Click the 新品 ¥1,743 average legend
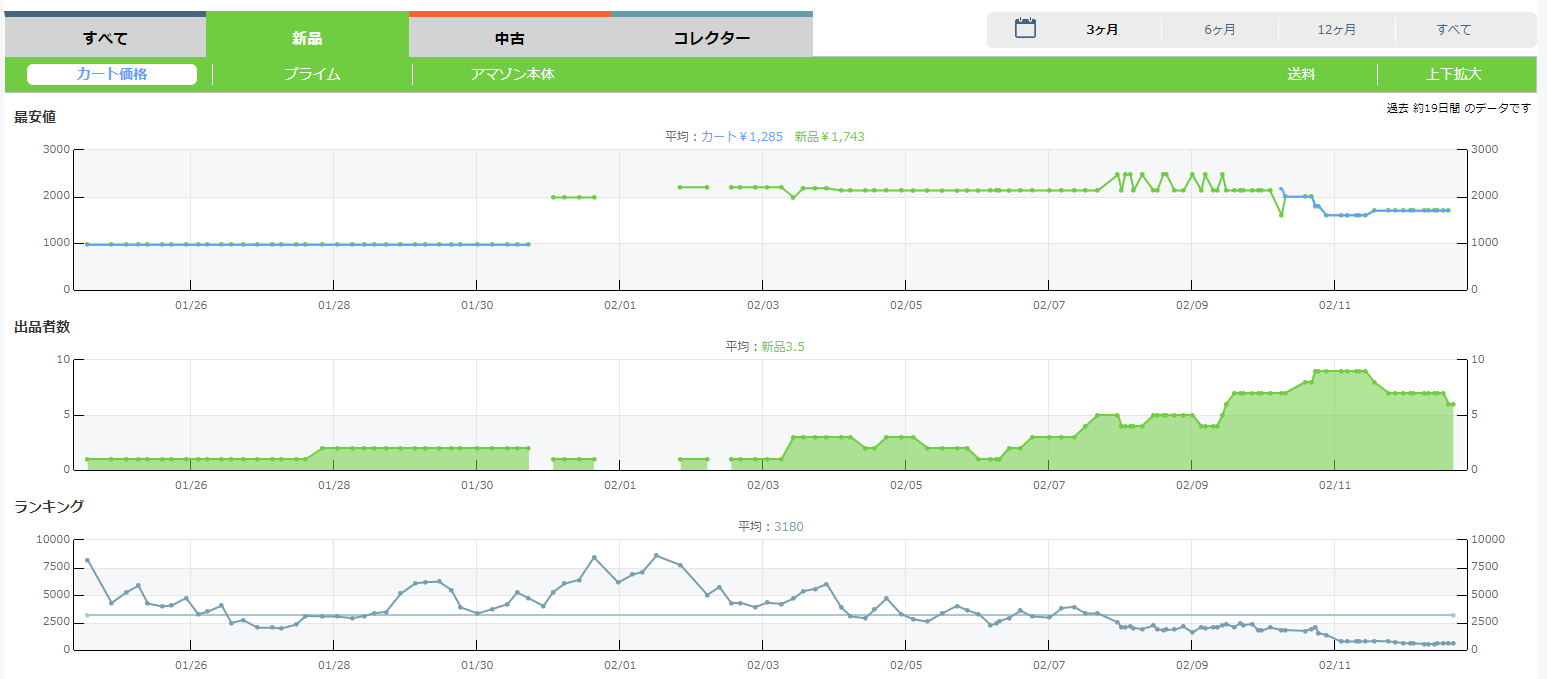The width and height of the screenshot is (1547, 679). pyautogui.click(x=829, y=136)
